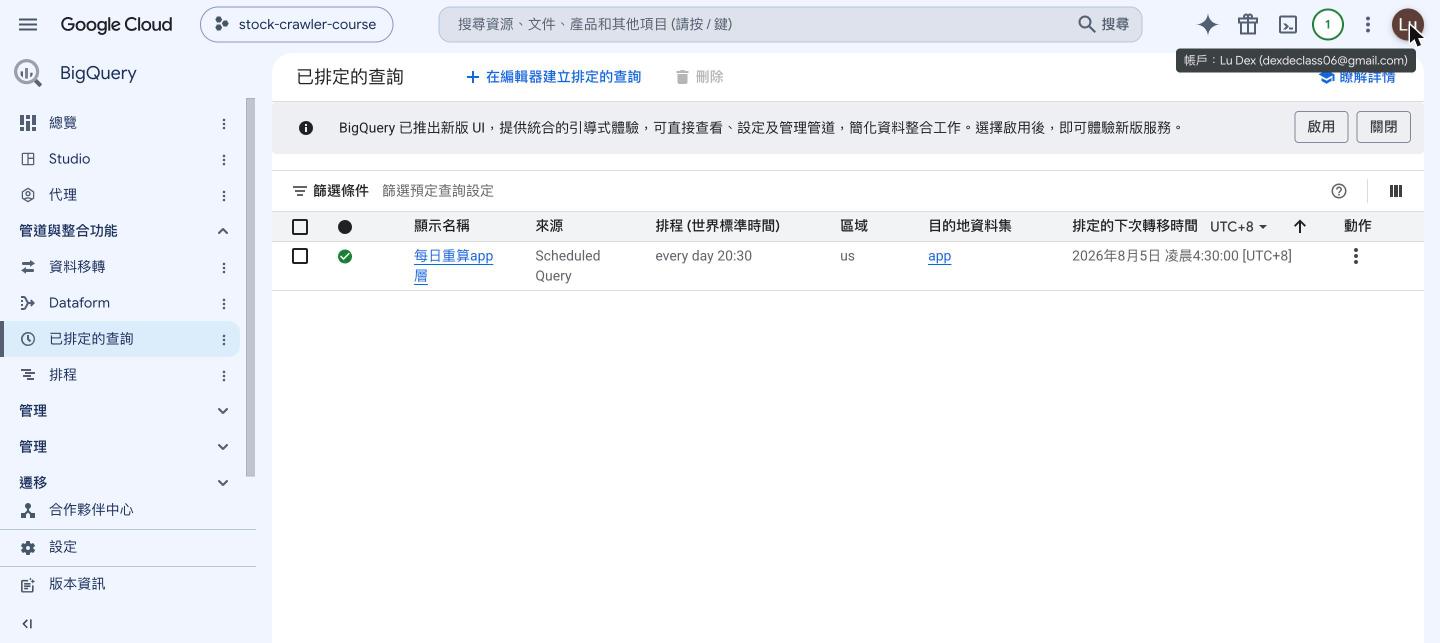Activate Cloud Shell terminal icon
The image size is (1440, 643).
1288,24
